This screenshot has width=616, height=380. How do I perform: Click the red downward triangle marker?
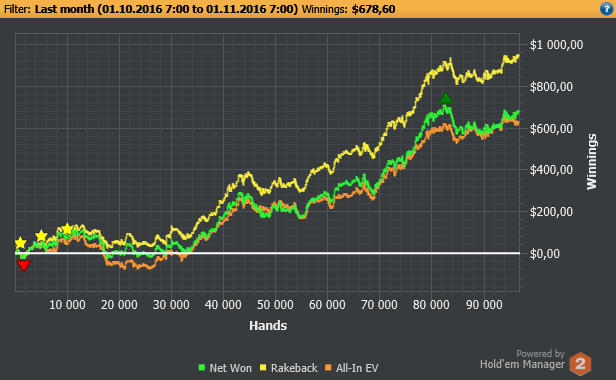[24, 266]
